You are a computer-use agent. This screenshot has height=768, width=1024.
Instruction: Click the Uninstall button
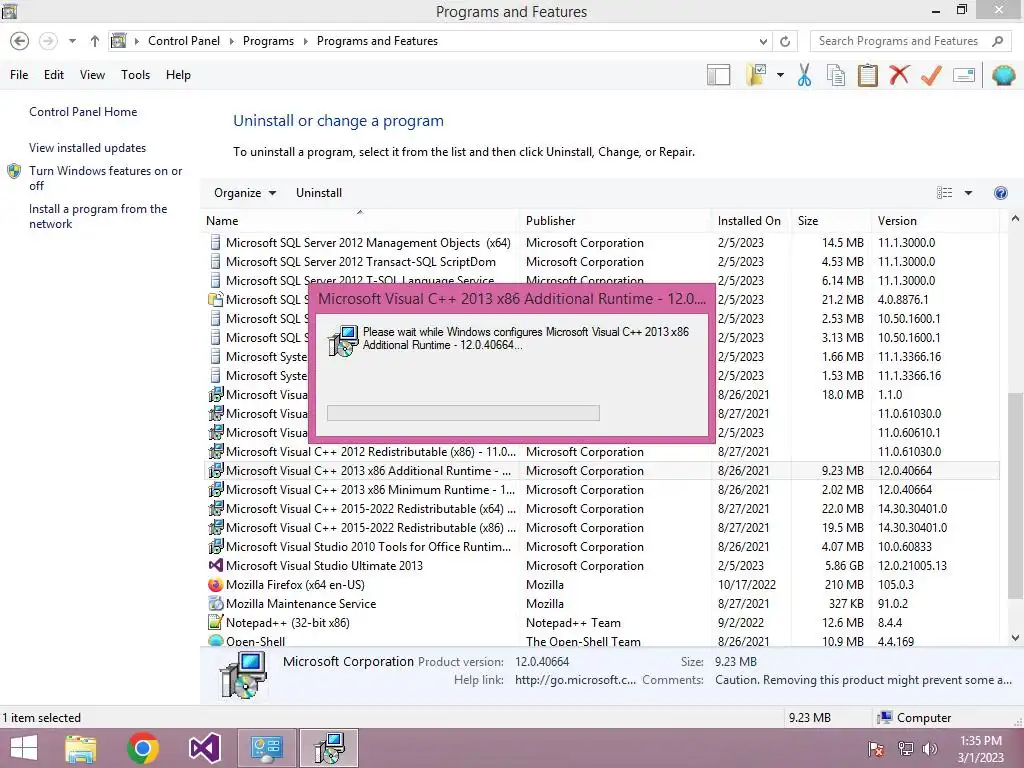[319, 193]
